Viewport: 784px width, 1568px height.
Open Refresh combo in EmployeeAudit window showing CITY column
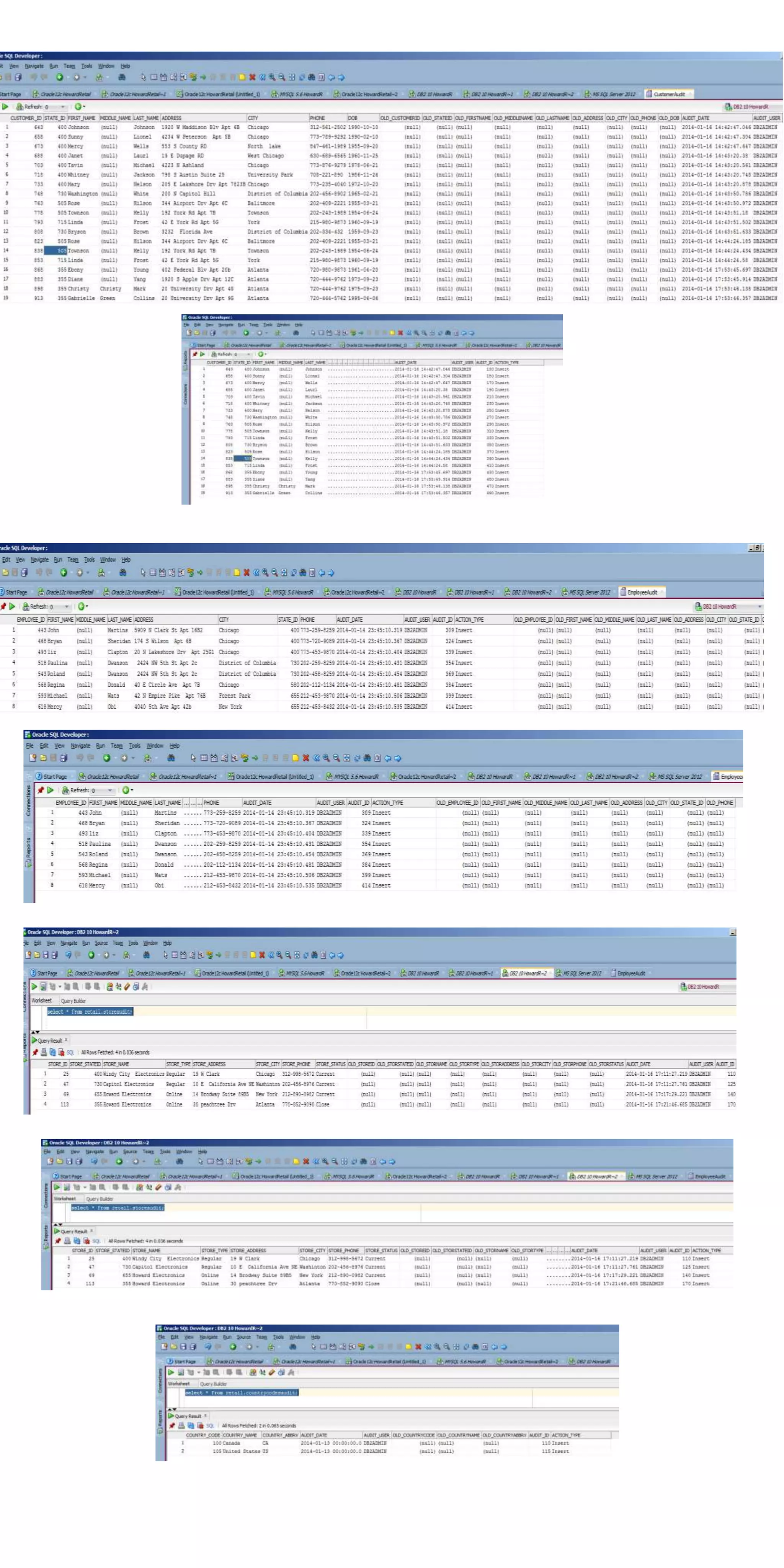[x=60, y=607]
